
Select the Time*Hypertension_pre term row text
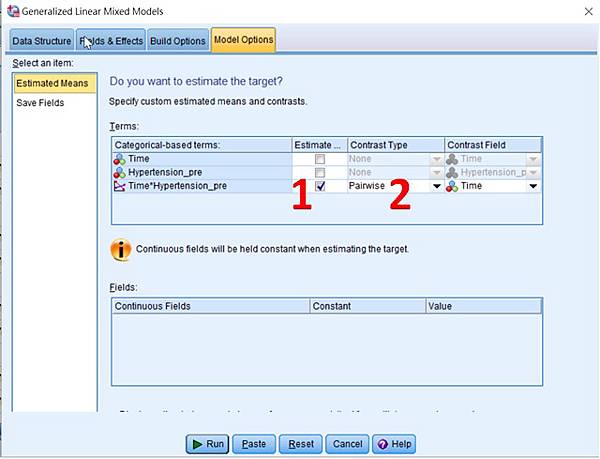pyautogui.click(x=178, y=186)
